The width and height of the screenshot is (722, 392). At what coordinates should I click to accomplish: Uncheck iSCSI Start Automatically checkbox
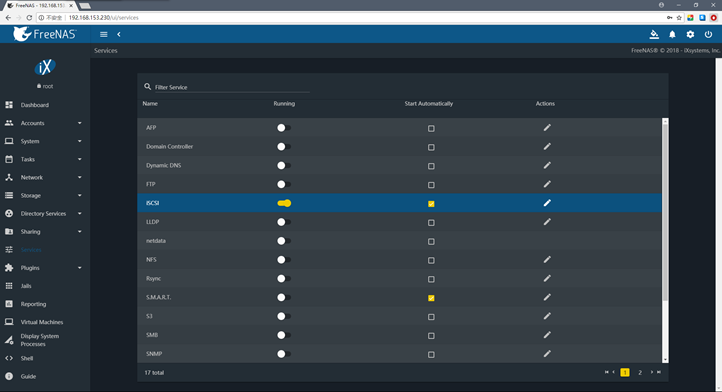(x=431, y=204)
